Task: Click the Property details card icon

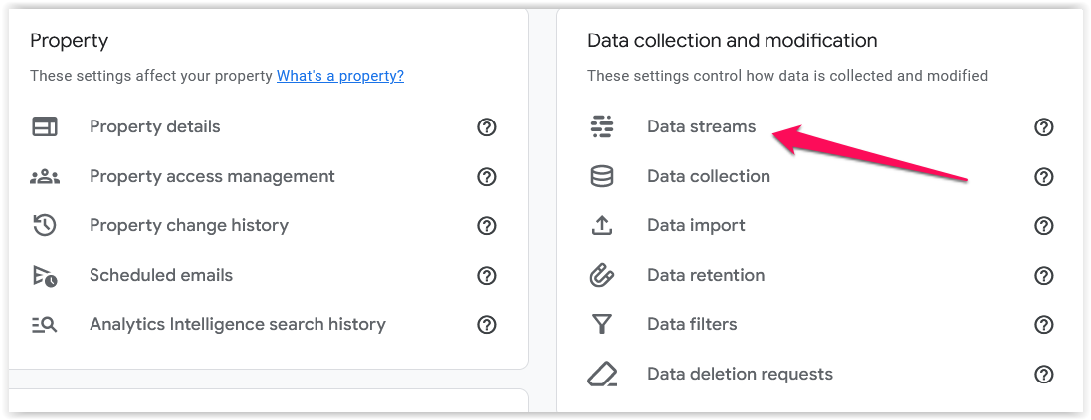Action: click(45, 127)
